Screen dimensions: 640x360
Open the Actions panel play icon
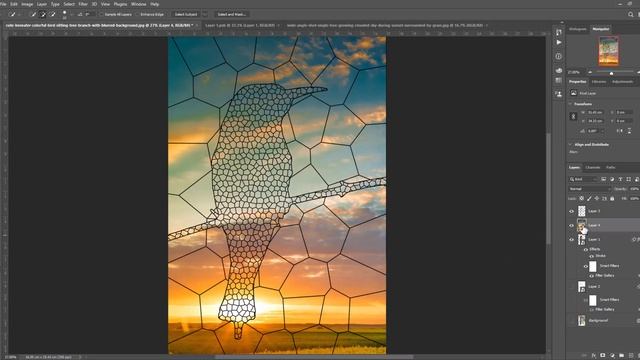[x=558, y=42]
